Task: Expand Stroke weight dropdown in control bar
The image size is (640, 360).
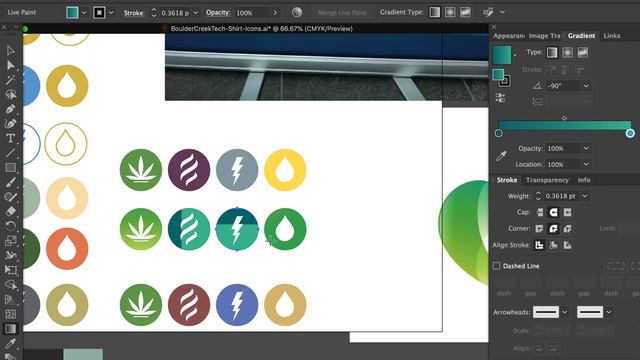Action: [196, 13]
